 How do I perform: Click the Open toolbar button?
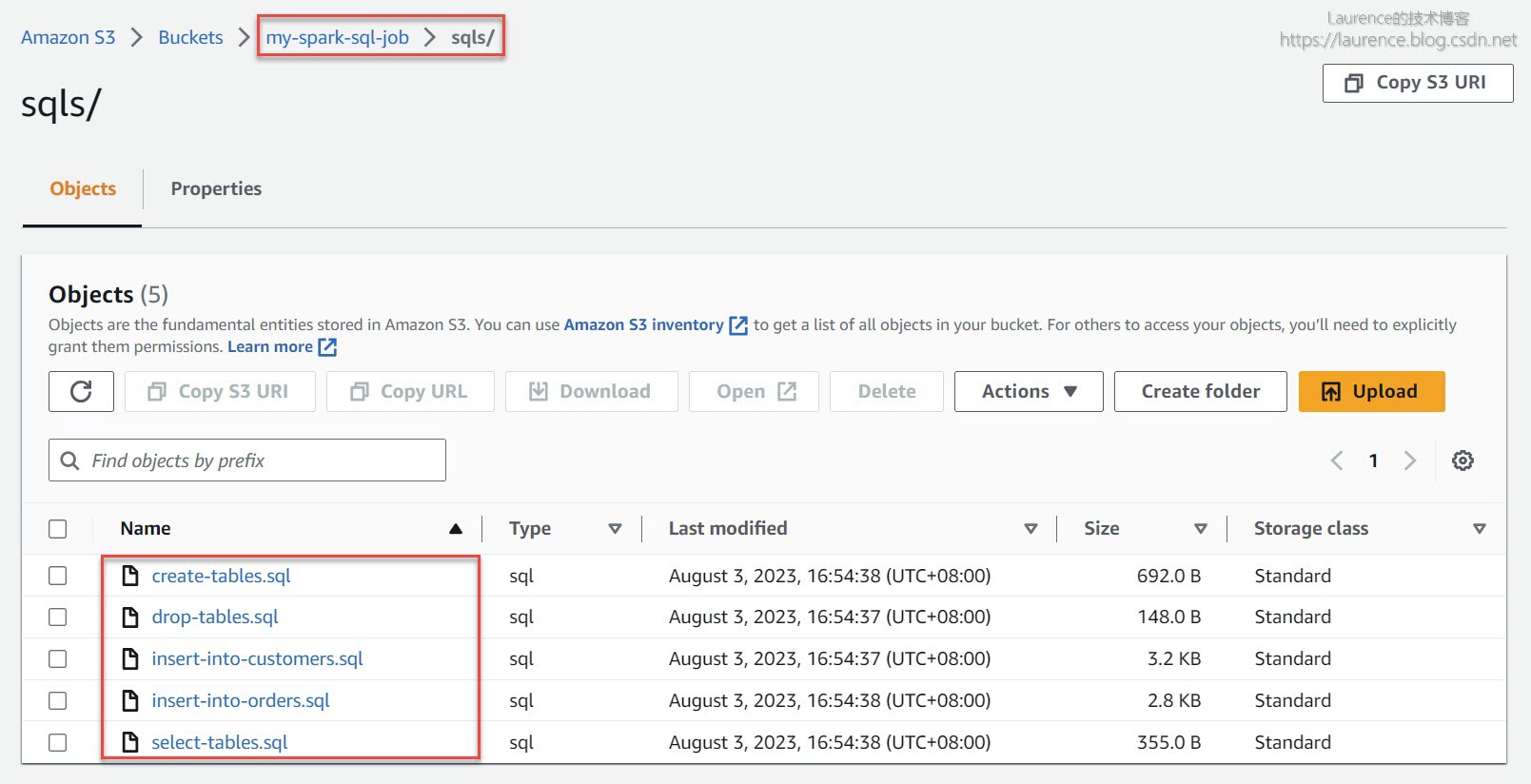(x=754, y=391)
